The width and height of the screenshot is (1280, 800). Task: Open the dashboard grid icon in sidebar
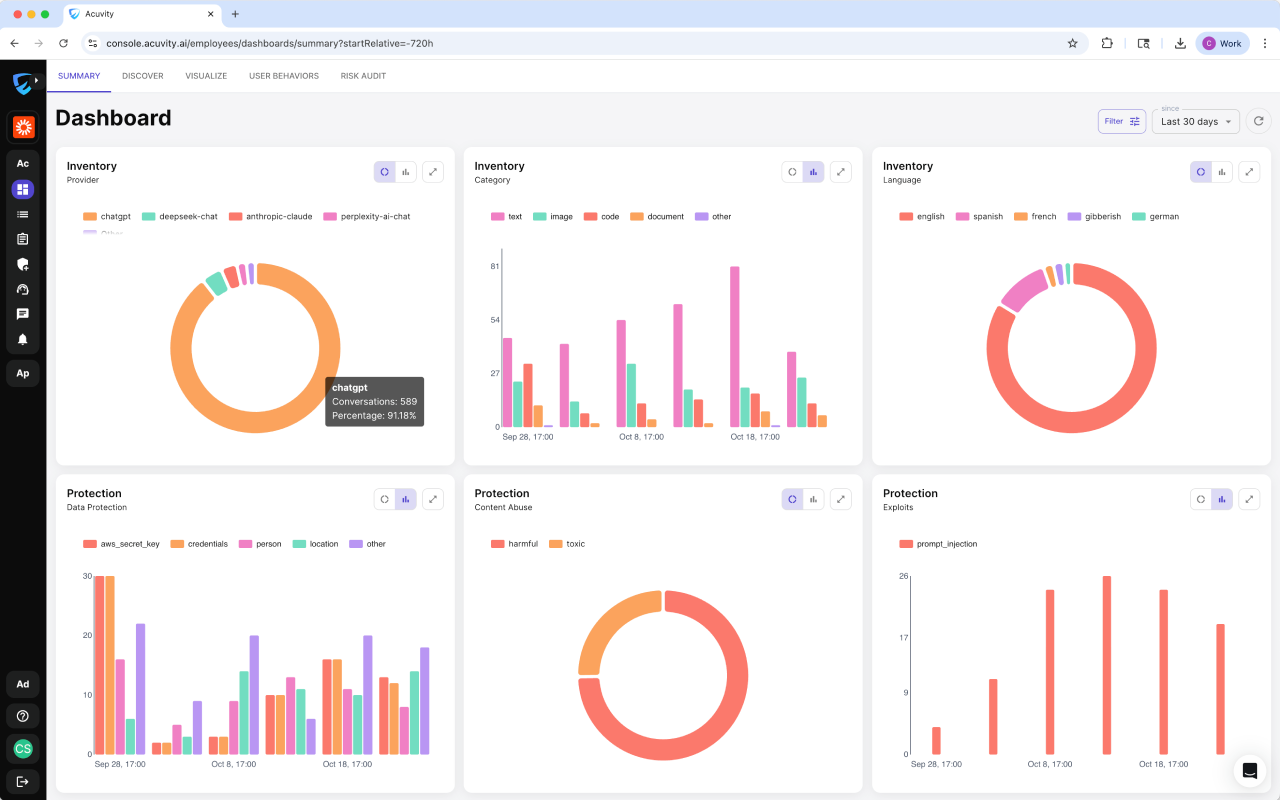[x=23, y=189]
